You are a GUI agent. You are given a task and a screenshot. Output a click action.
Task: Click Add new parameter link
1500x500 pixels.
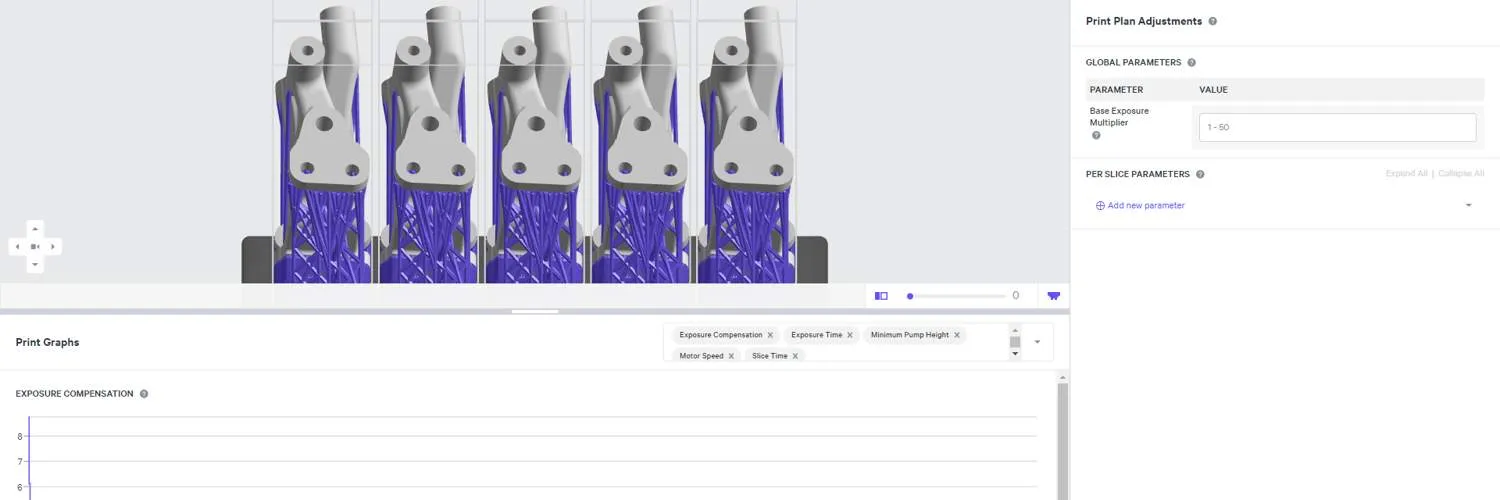click(x=1146, y=205)
